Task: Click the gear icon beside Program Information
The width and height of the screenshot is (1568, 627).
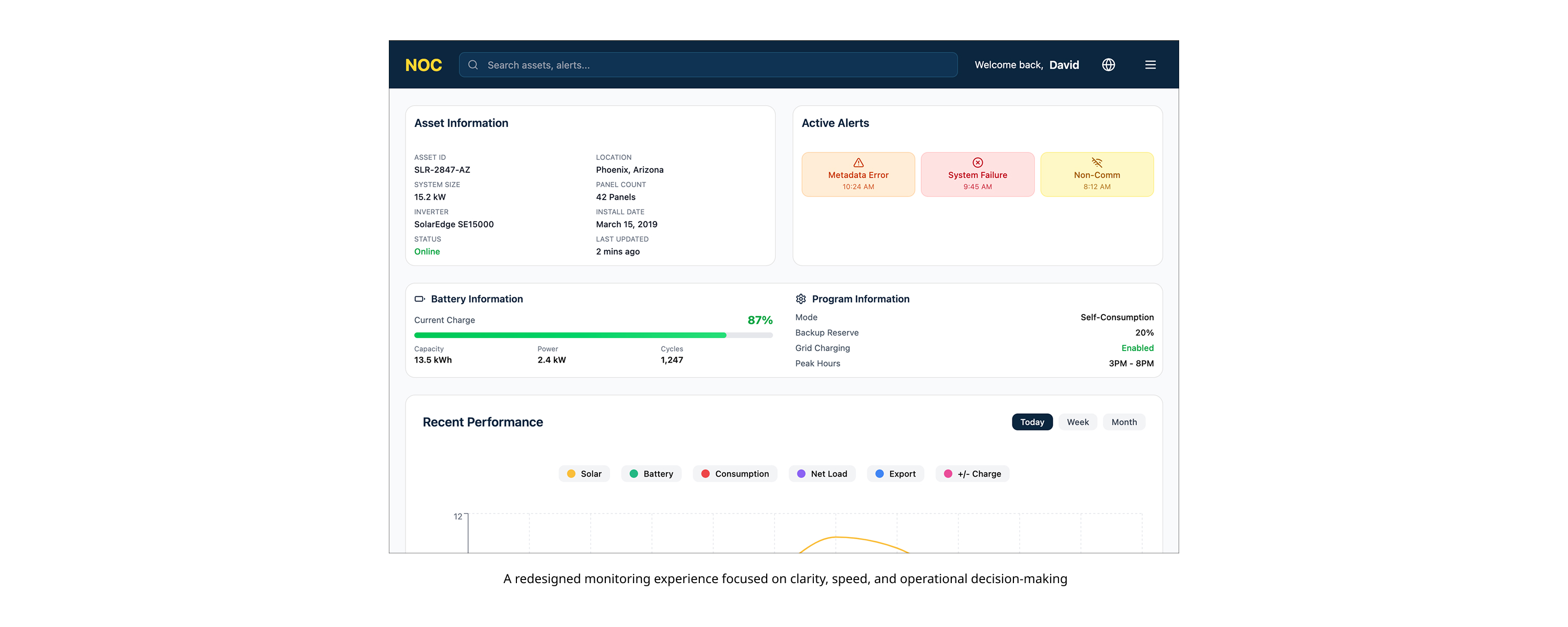Action: click(x=800, y=299)
